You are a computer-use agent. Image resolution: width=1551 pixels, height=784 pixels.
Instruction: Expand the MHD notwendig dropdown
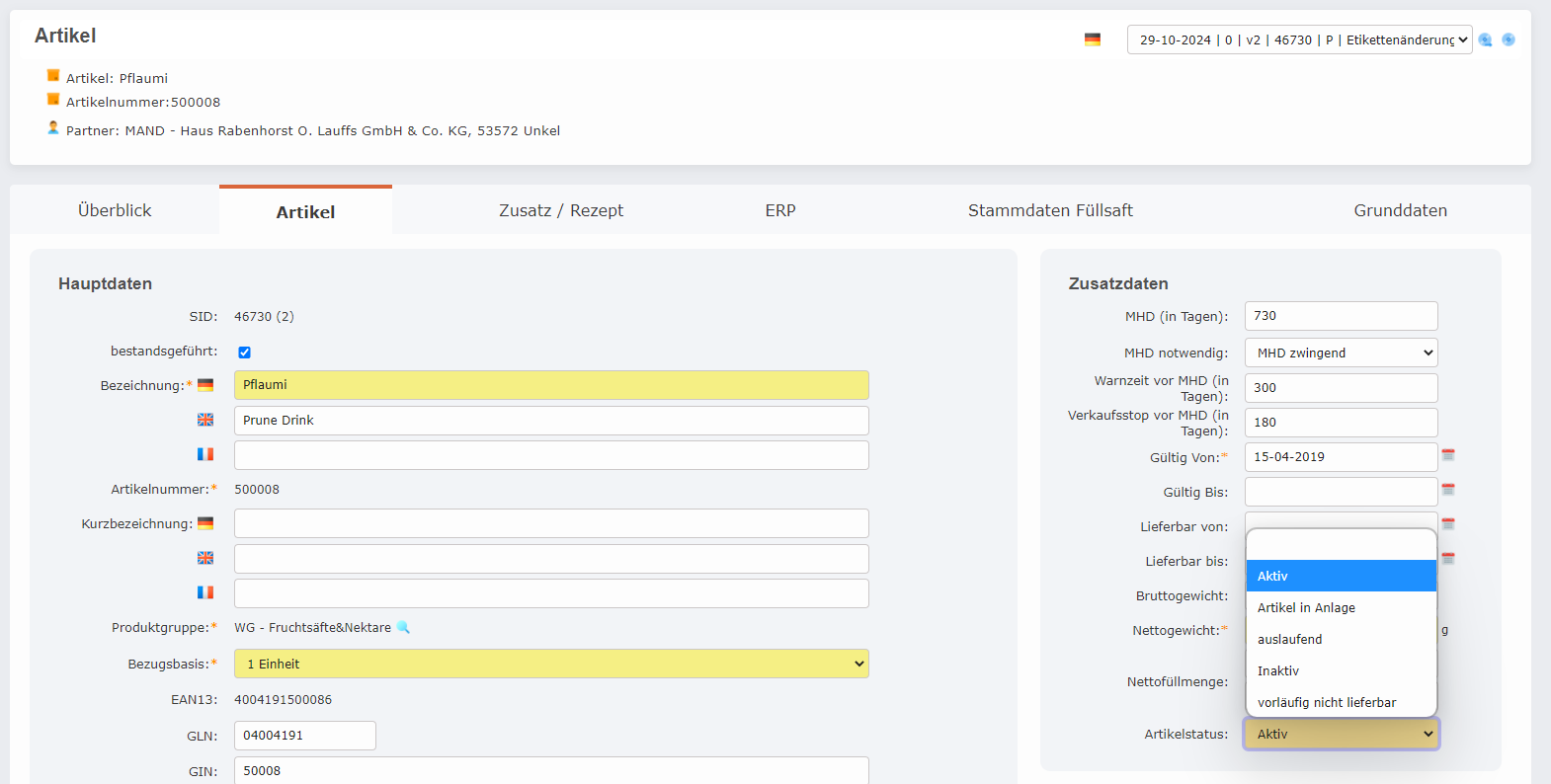point(1341,353)
